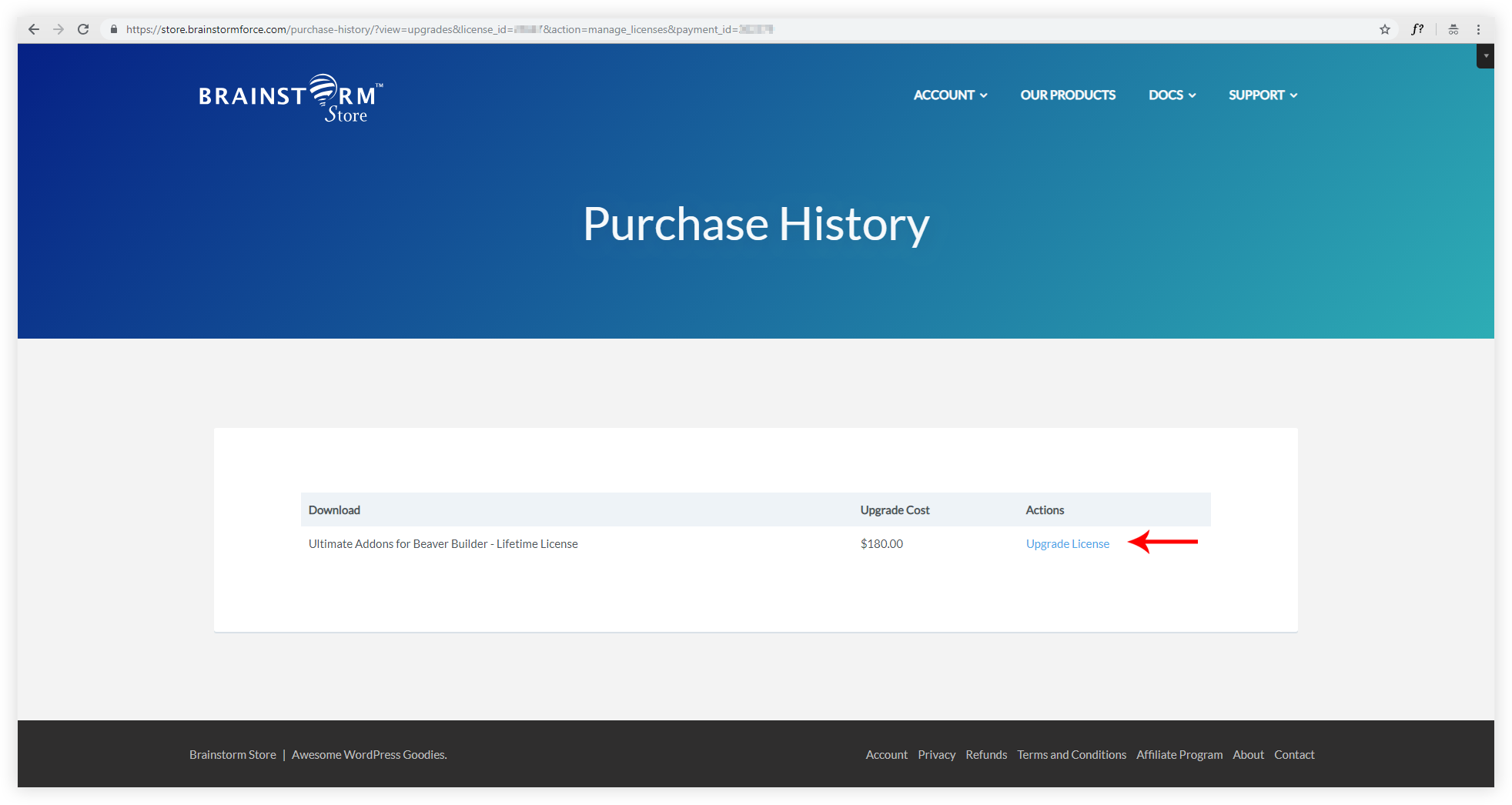The width and height of the screenshot is (1512, 805).
Task: Click the incognito icon in the toolbar
Action: [x=1453, y=29]
